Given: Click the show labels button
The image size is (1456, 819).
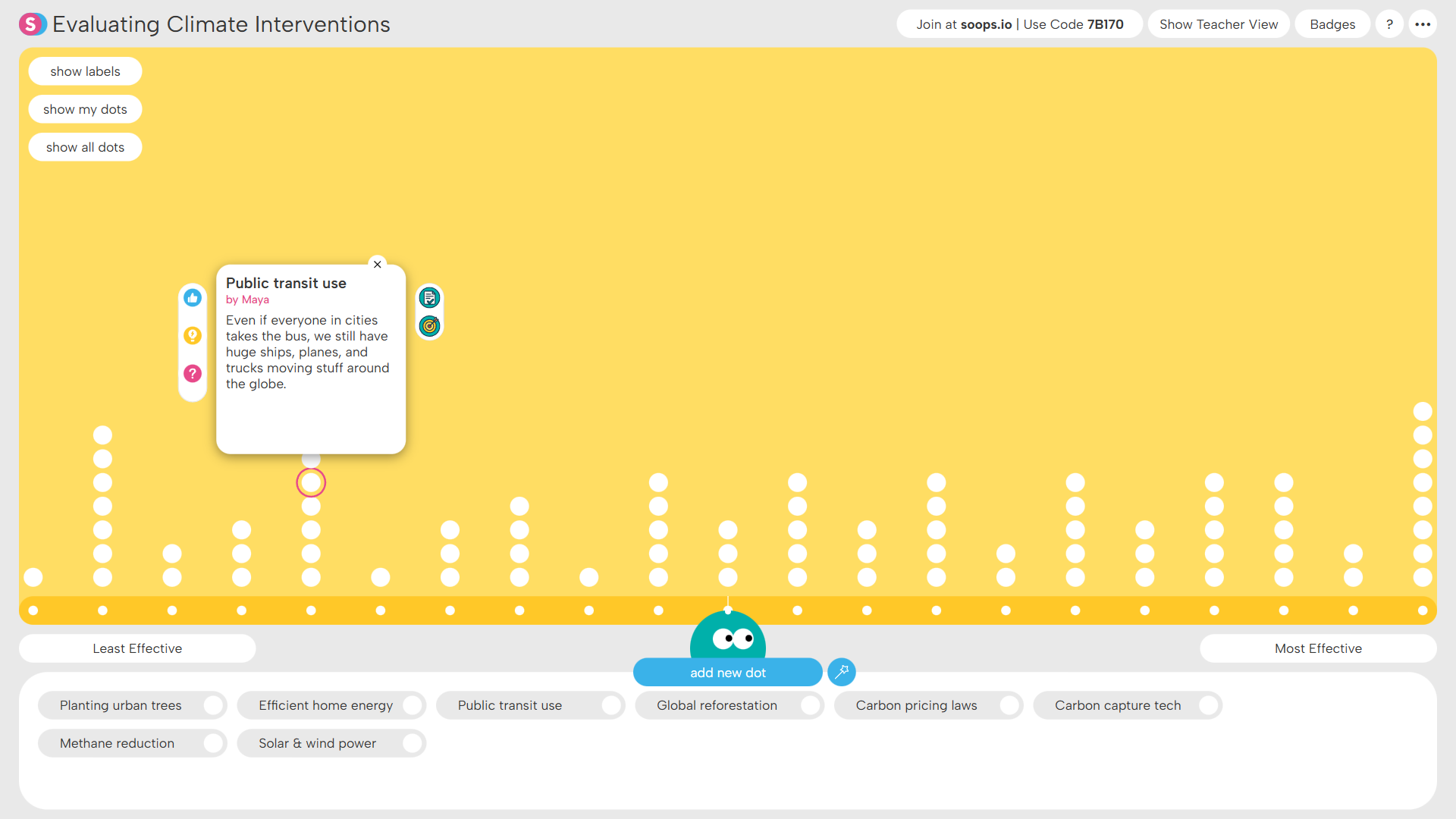Looking at the screenshot, I should pyautogui.click(x=85, y=71).
